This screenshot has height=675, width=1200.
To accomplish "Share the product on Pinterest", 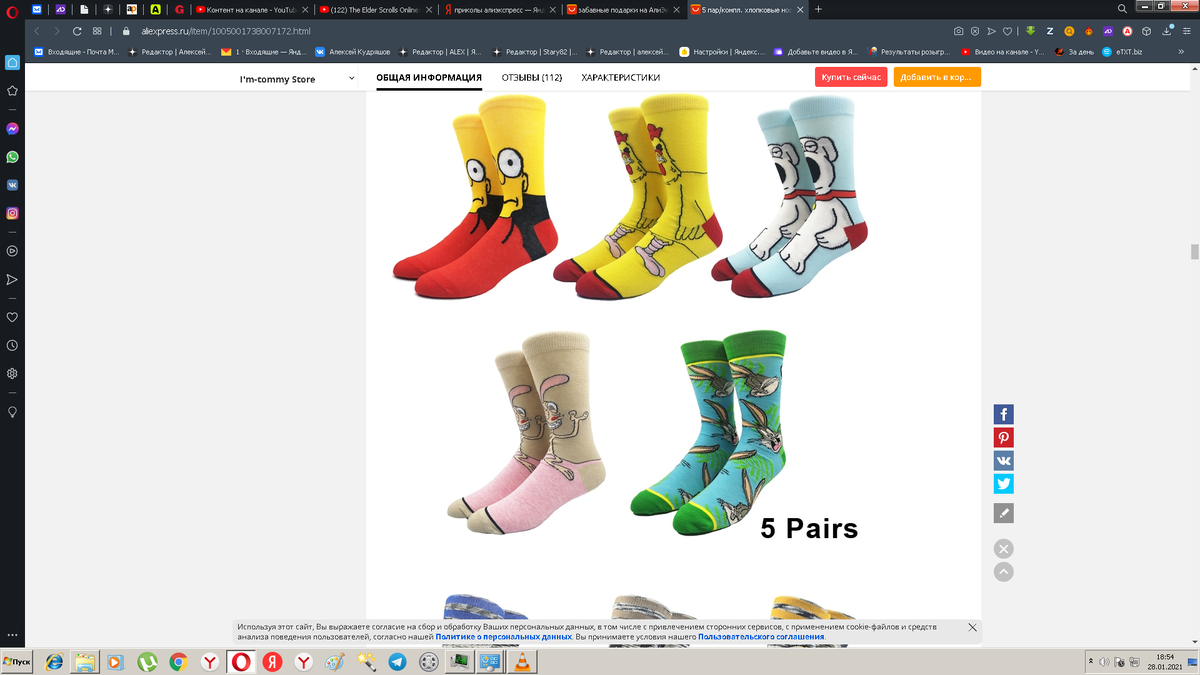I will (x=1003, y=437).
